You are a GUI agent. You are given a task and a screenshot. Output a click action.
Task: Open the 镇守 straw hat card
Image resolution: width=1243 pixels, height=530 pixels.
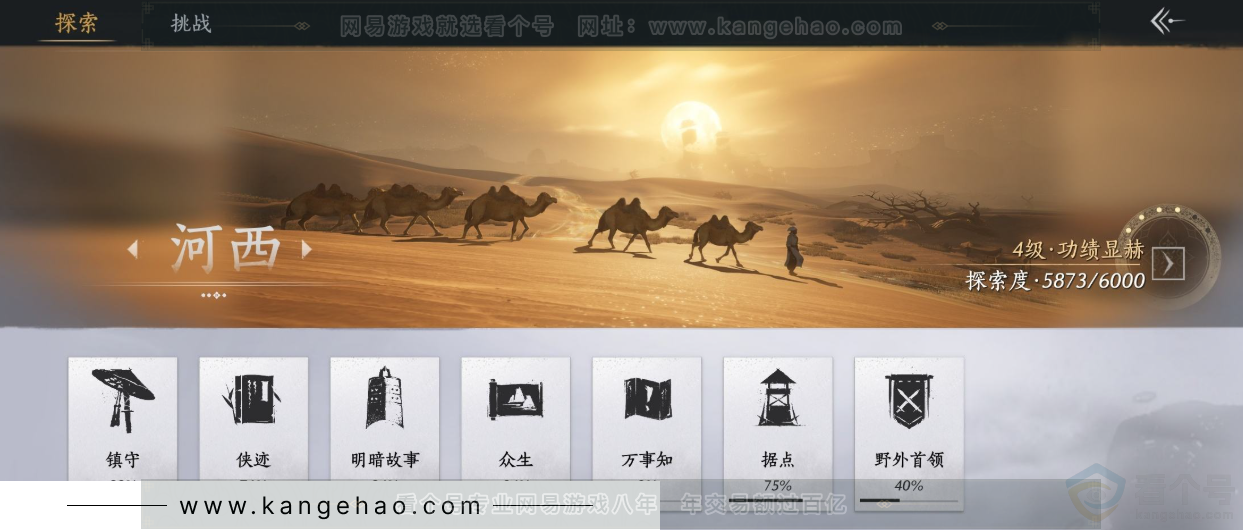click(123, 399)
